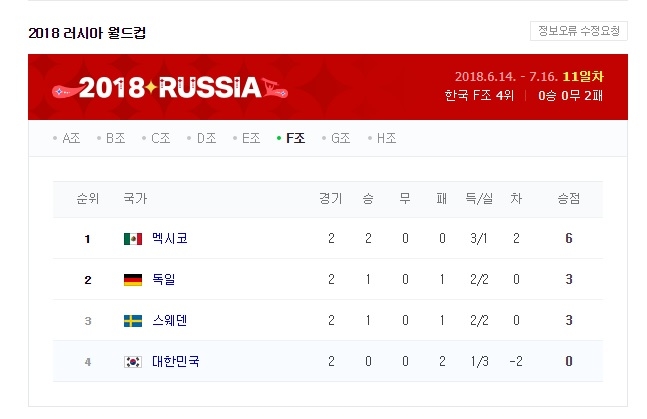View the G조 group tab
The height and width of the screenshot is (419, 647).
pyautogui.click(x=338, y=138)
